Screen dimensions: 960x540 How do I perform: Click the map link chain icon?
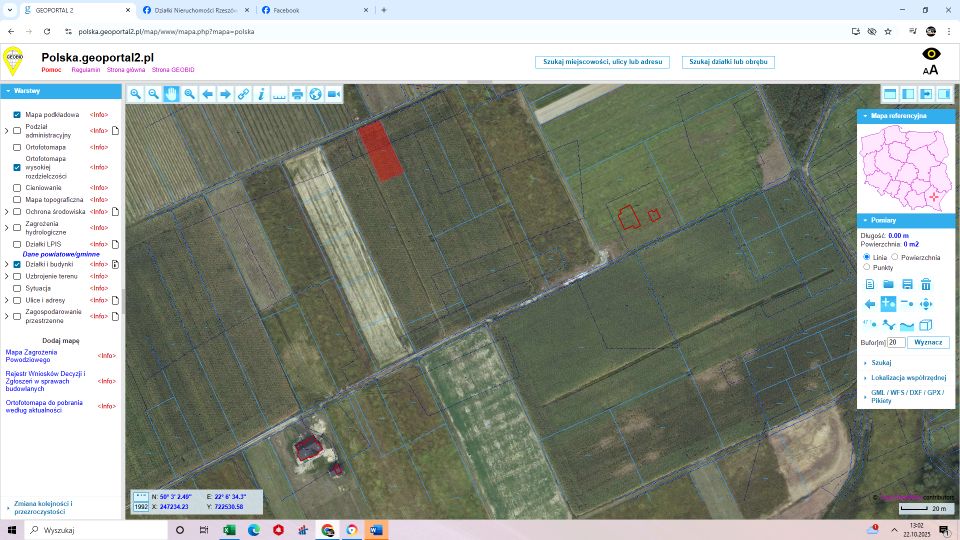point(243,94)
